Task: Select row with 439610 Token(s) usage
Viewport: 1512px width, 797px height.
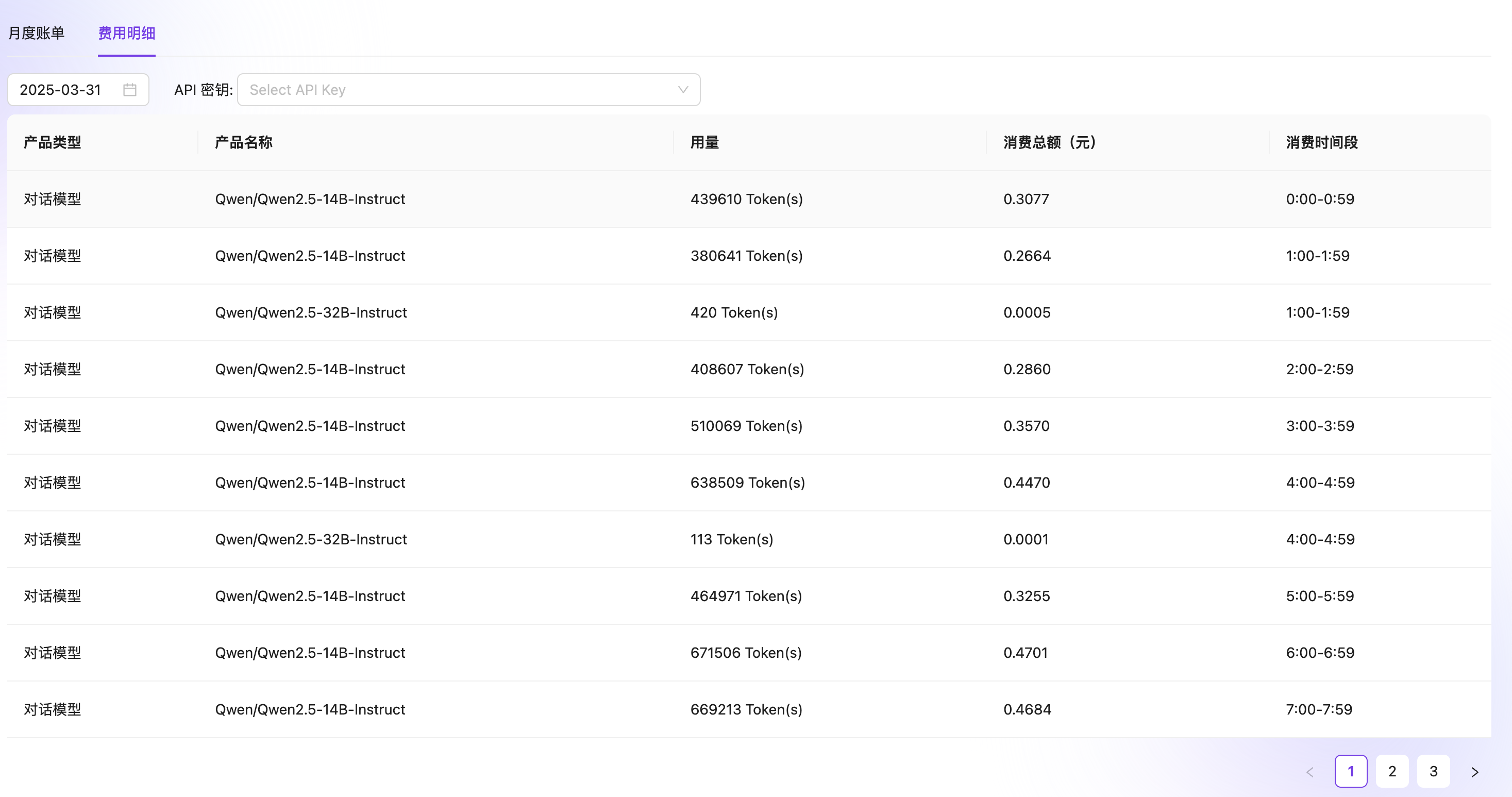Action: click(746, 199)
